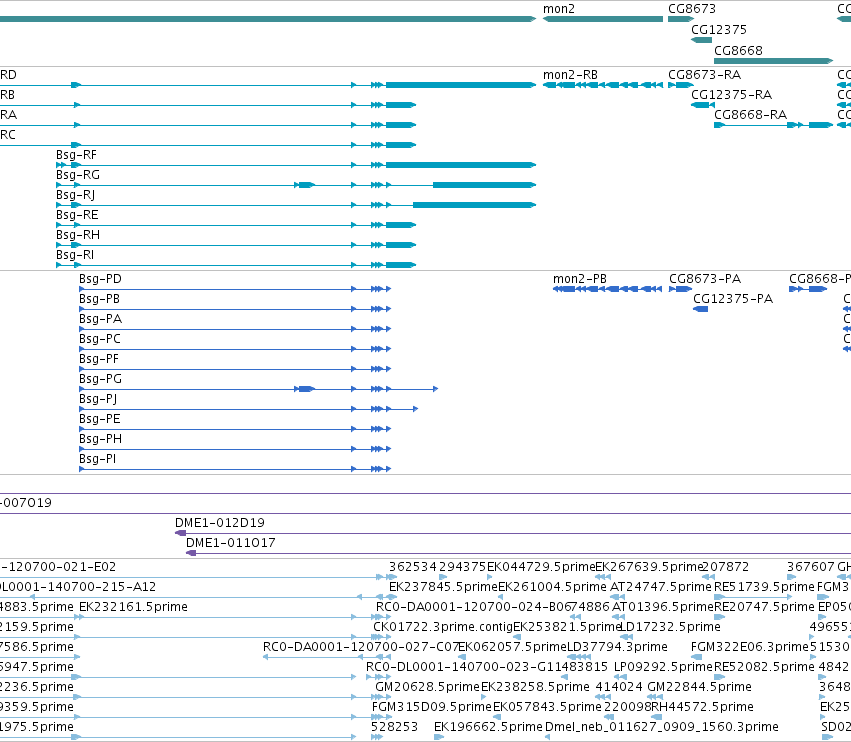Select the Bsg-RE transcript label

tap(77, 215)
